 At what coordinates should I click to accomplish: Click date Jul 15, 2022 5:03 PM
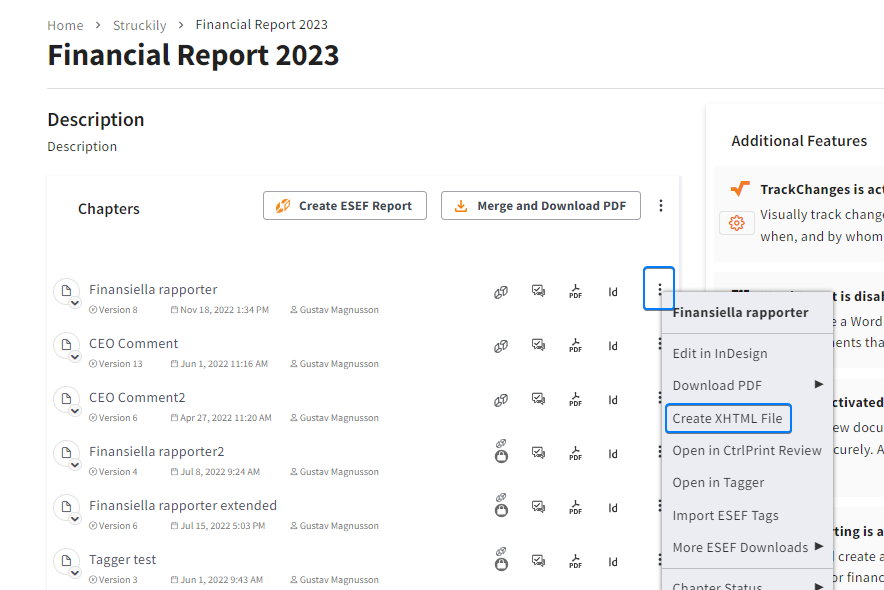218,526
